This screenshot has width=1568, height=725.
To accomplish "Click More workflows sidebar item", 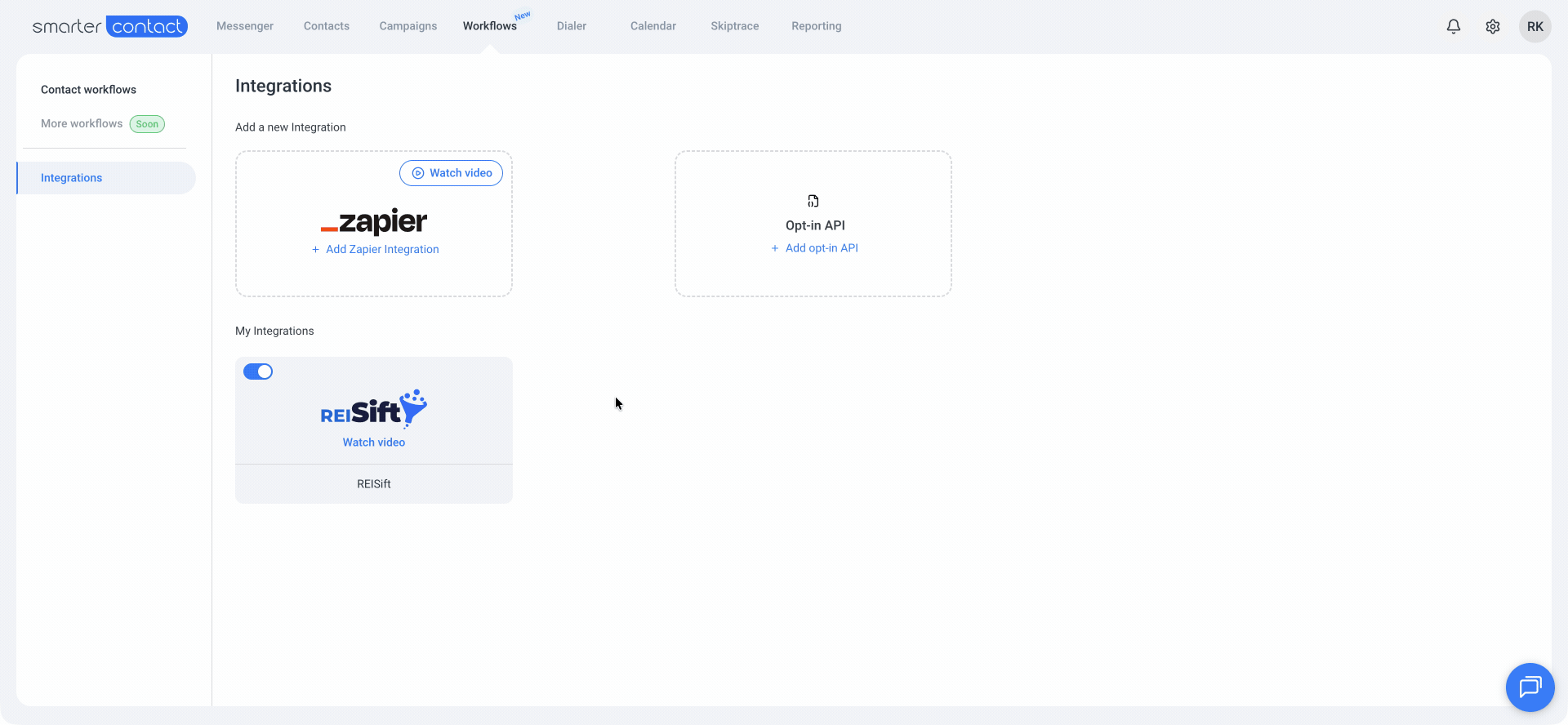I will [82, 123].
